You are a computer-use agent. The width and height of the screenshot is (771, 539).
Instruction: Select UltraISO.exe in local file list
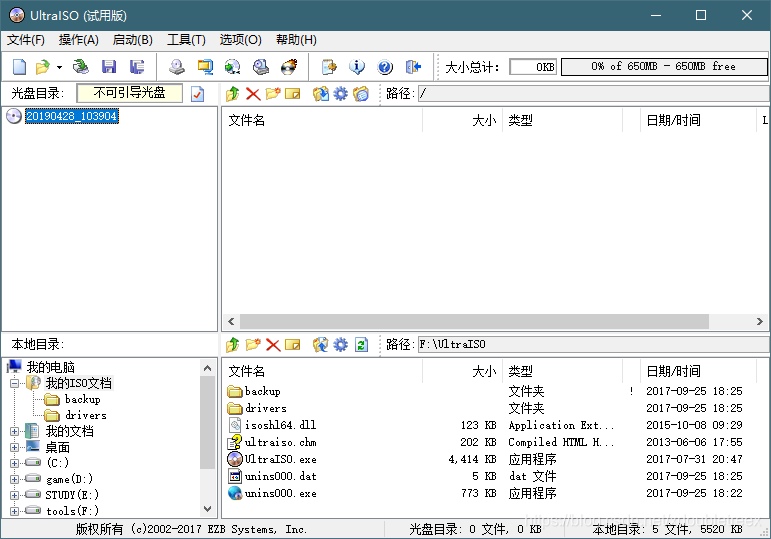[281, 459]
